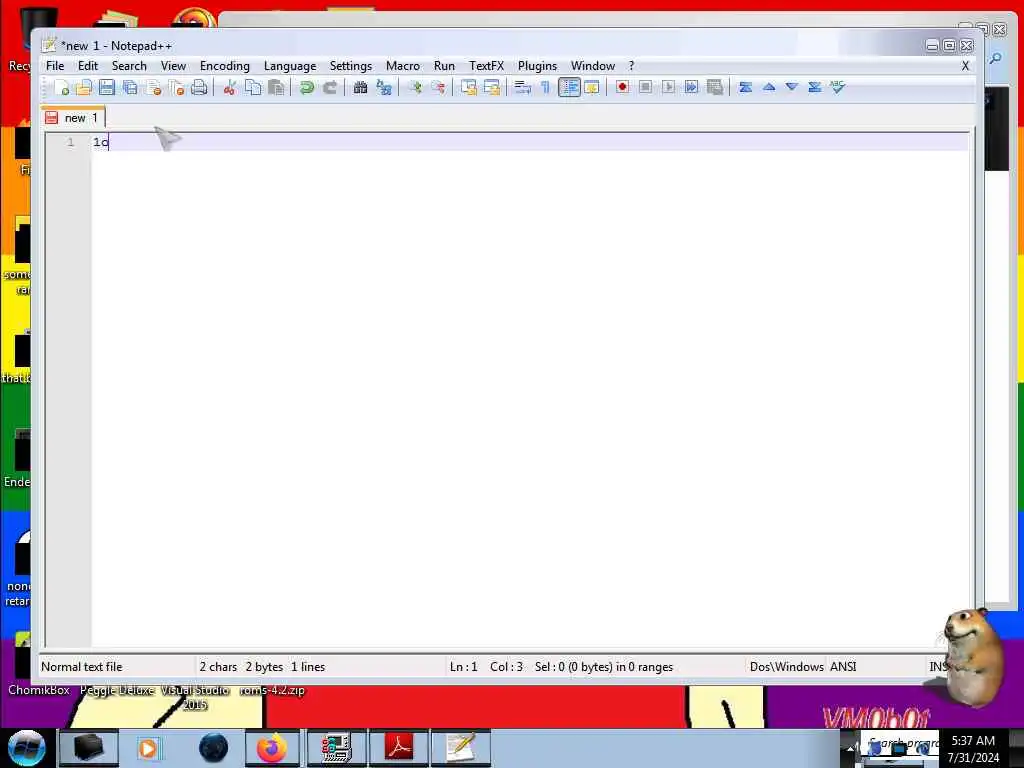
Task: Click line number 1 in margin
Action: pyautogui.click(x=71, y=142)
